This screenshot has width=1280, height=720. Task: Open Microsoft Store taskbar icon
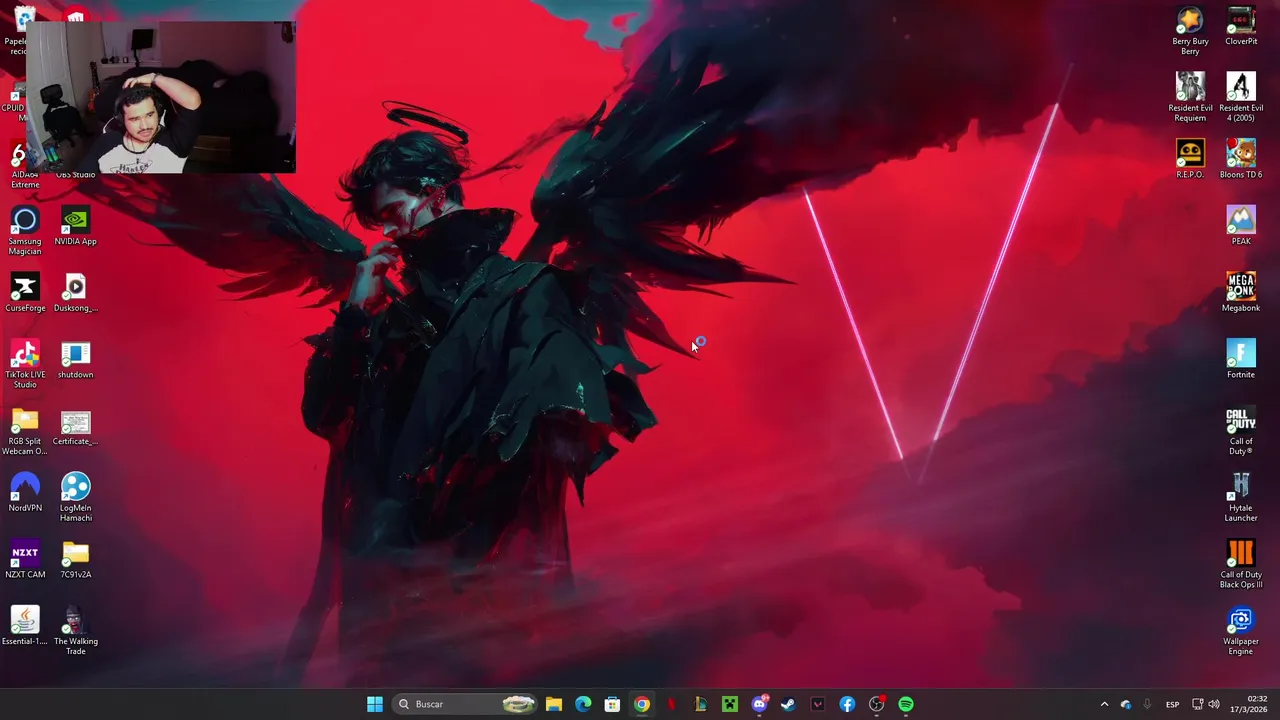[x=612, y=704]
